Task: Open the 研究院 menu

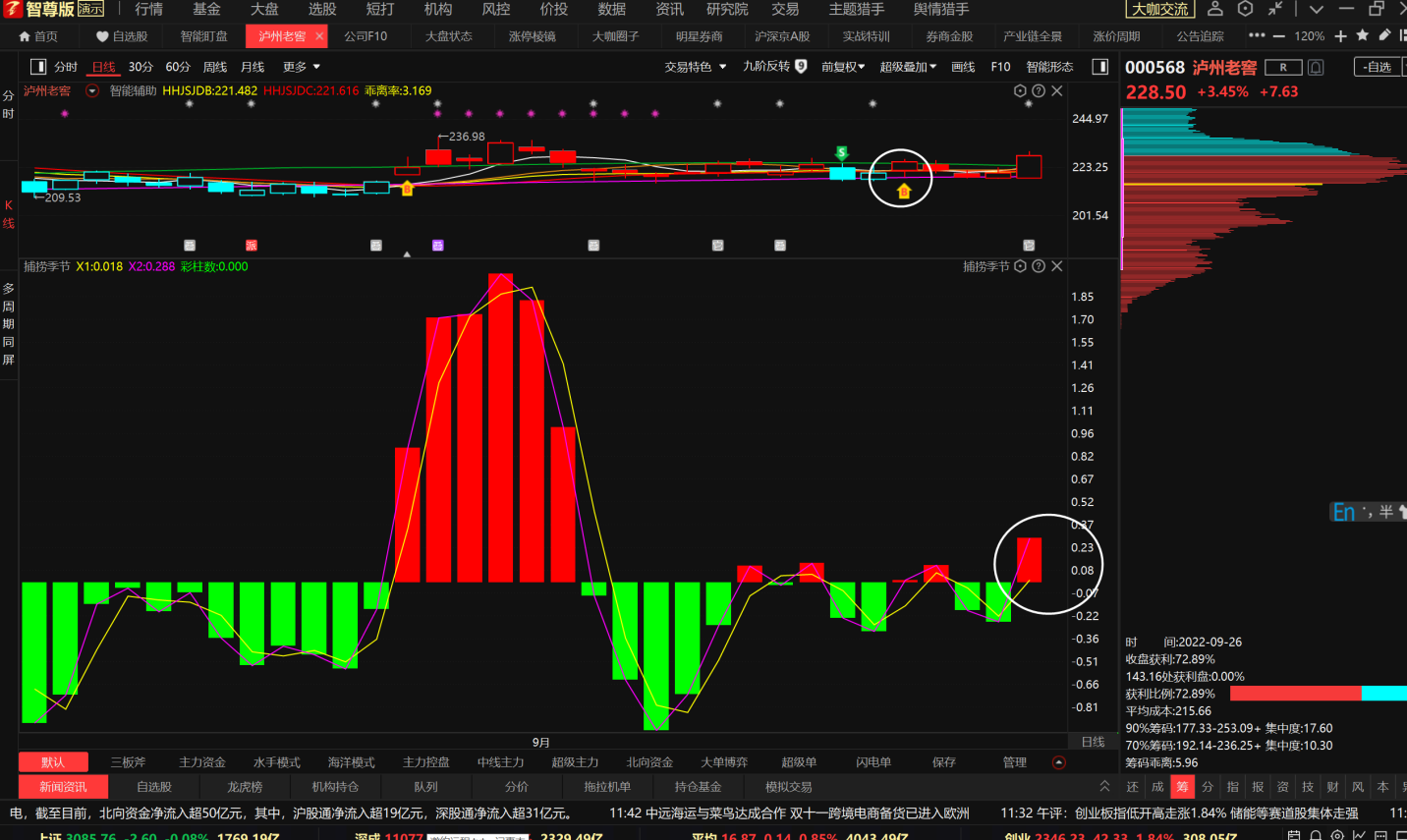Action: point(727,9)
